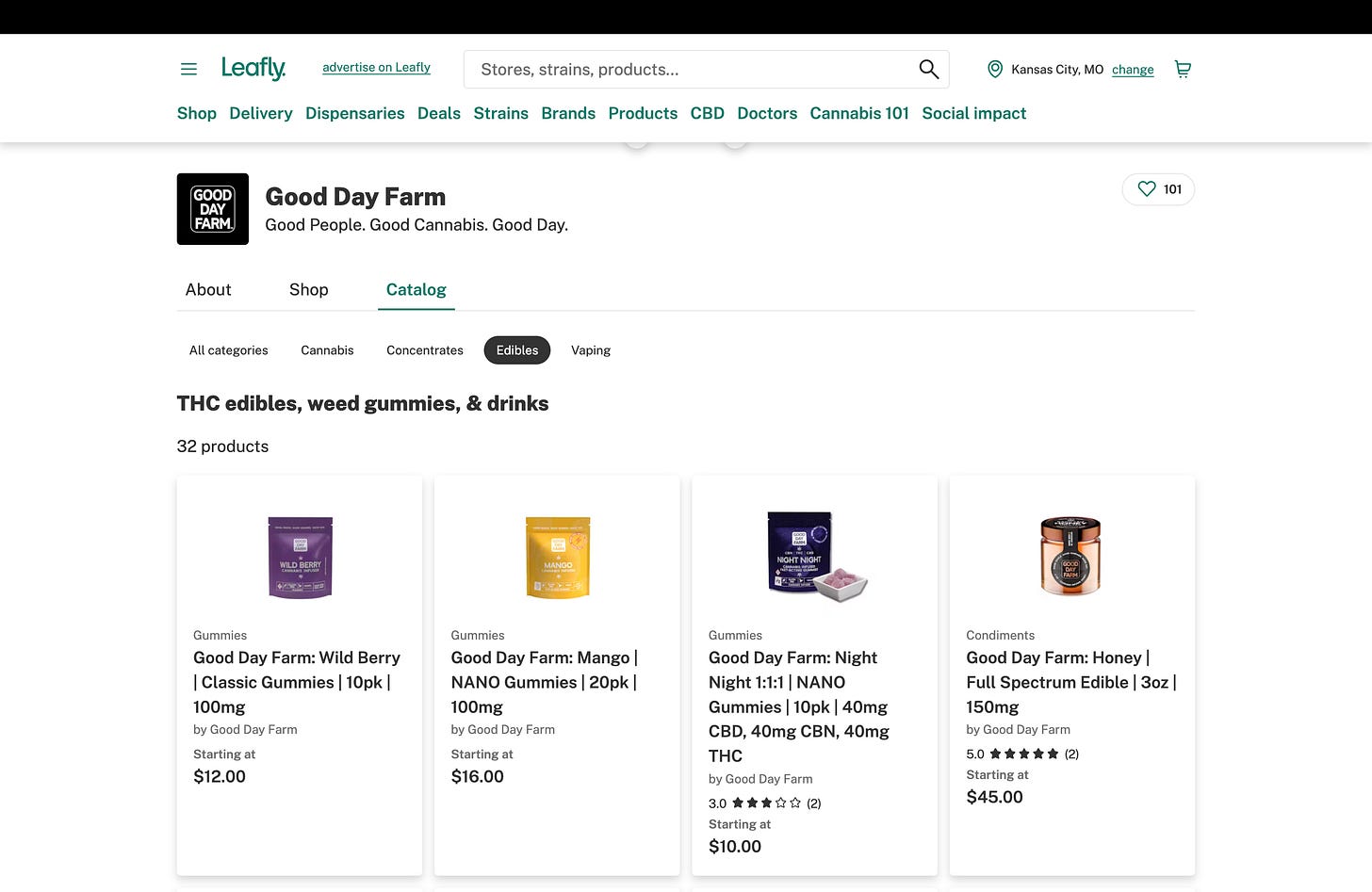Viewport: 1372px width, 892px height.
Task: Open the Deals nav item
Action: tap(439, 113)
